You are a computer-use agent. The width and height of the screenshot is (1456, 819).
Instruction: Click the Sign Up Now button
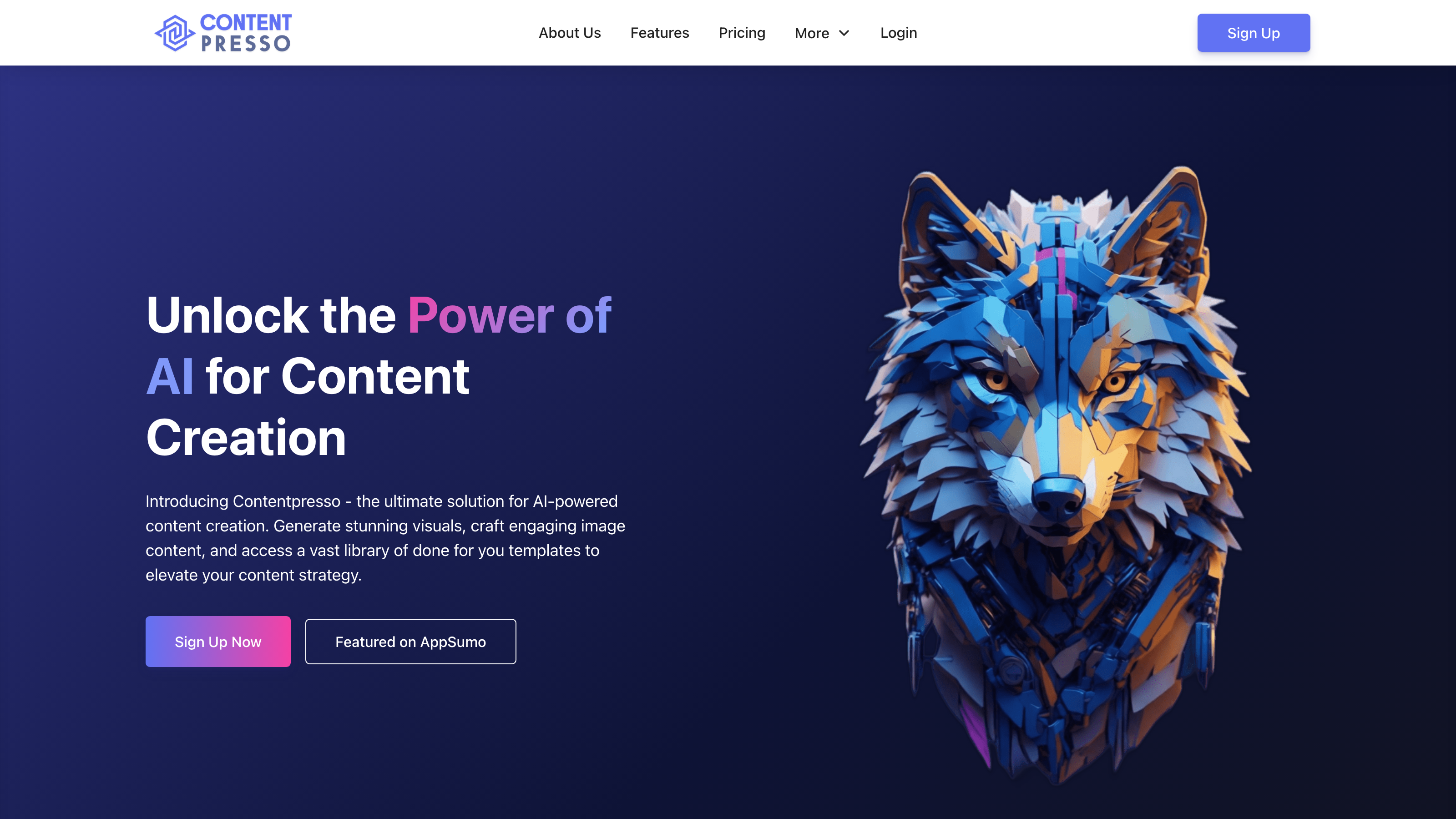(x=218, y=641)
